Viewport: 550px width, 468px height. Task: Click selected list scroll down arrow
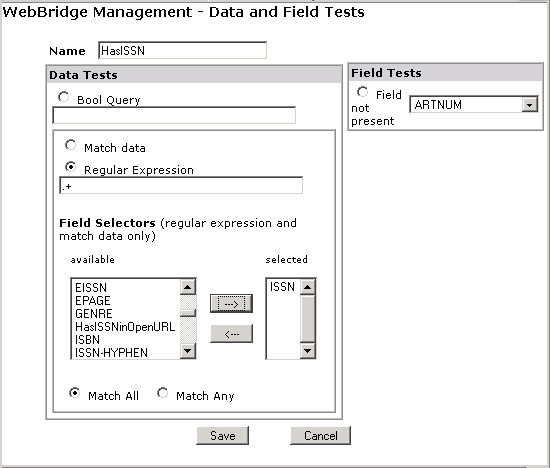tap(308, 351)
